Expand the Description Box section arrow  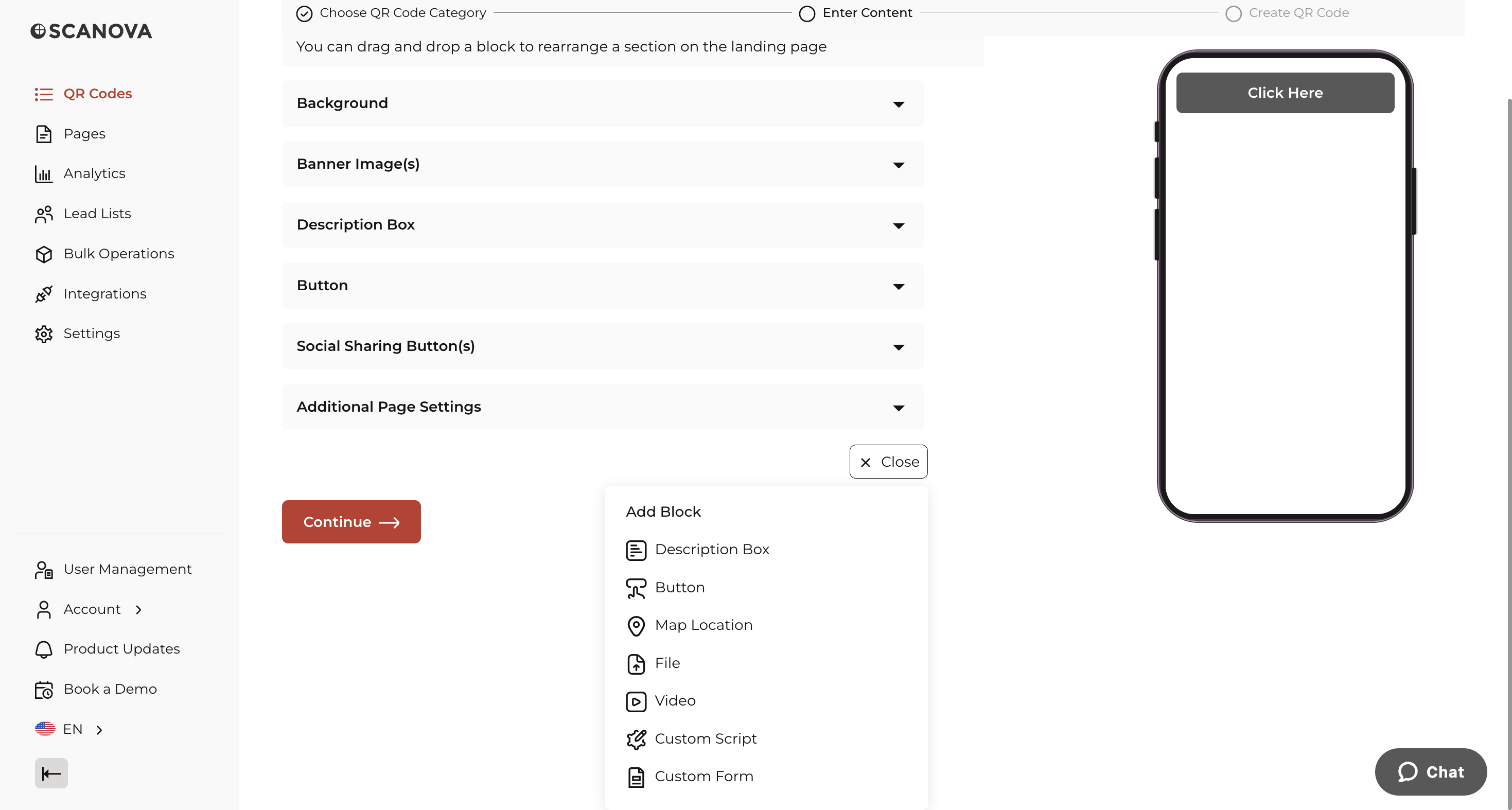click(x=898, y=226)
